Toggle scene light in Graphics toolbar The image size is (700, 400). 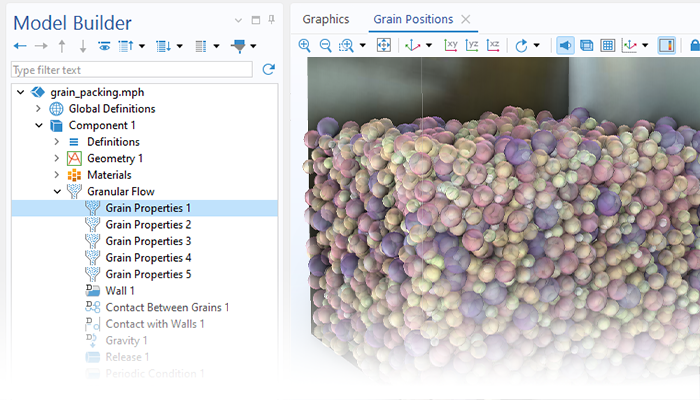coord(565,45)
